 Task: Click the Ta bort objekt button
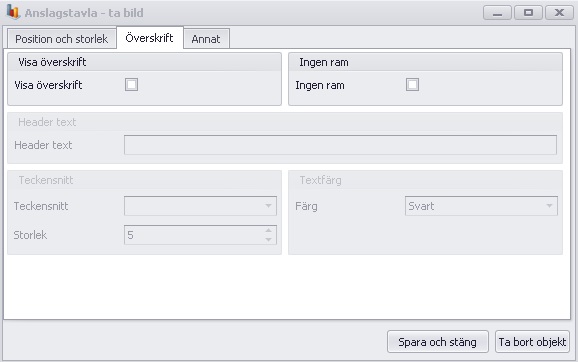point(532,342)
